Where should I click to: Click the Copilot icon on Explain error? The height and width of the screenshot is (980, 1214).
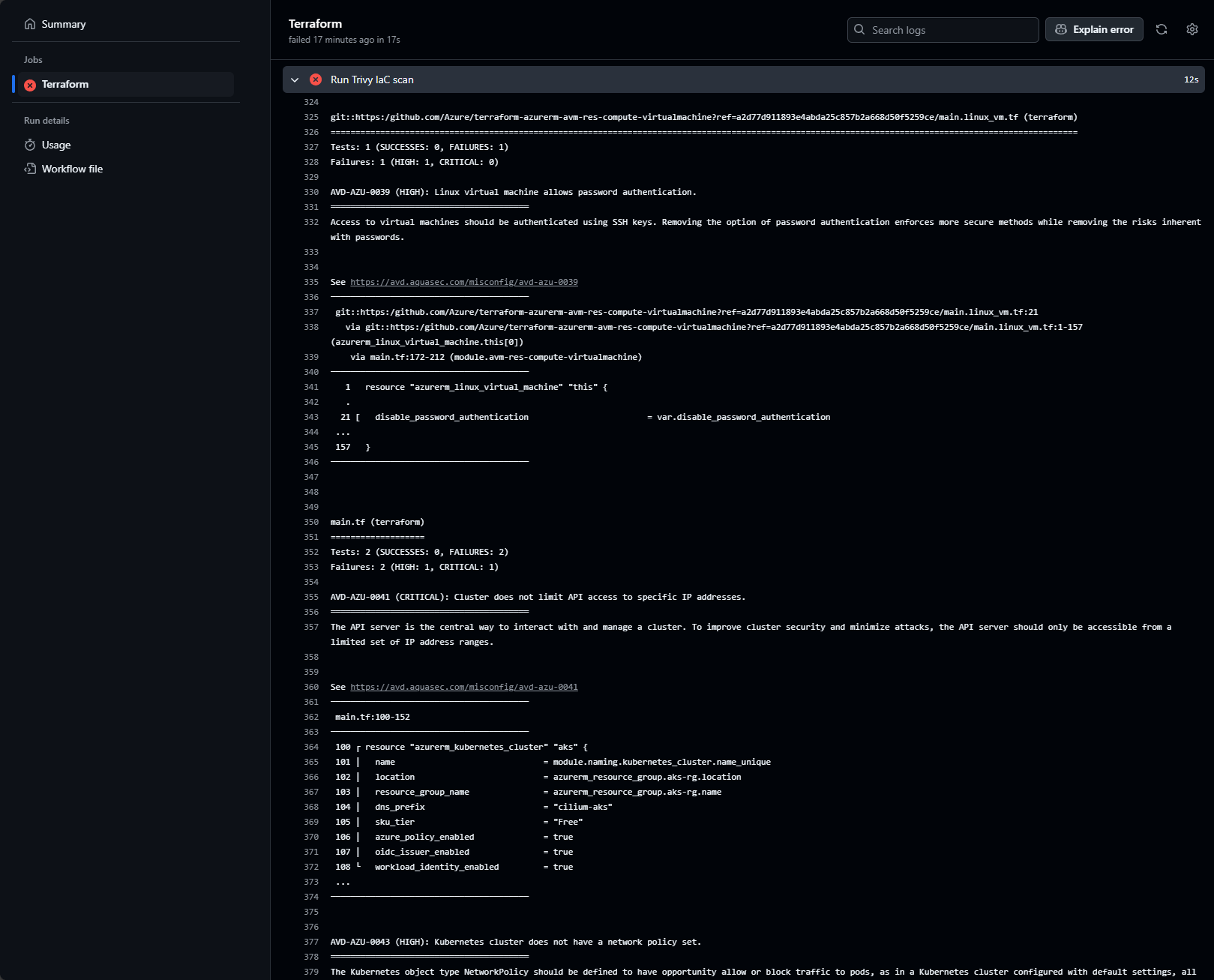point(1061,29)
